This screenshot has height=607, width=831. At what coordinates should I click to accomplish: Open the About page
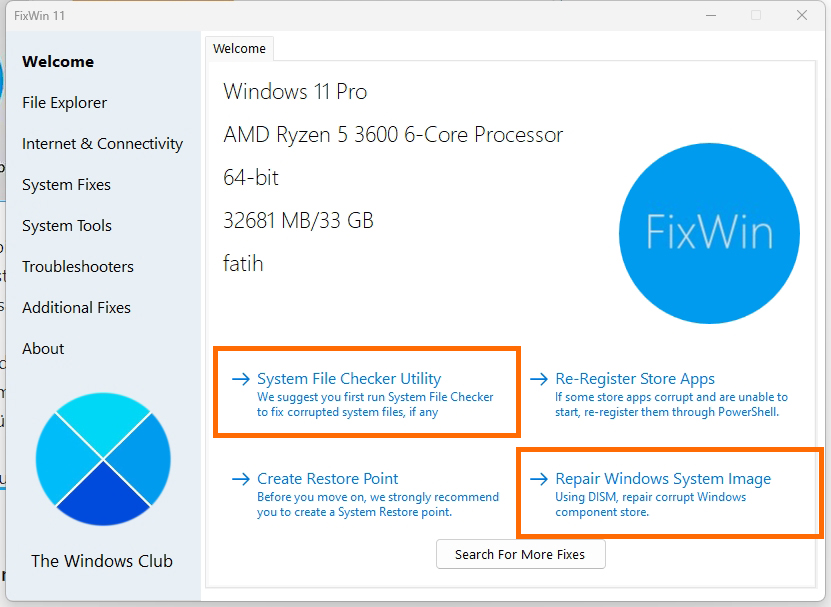pos(43,349)
